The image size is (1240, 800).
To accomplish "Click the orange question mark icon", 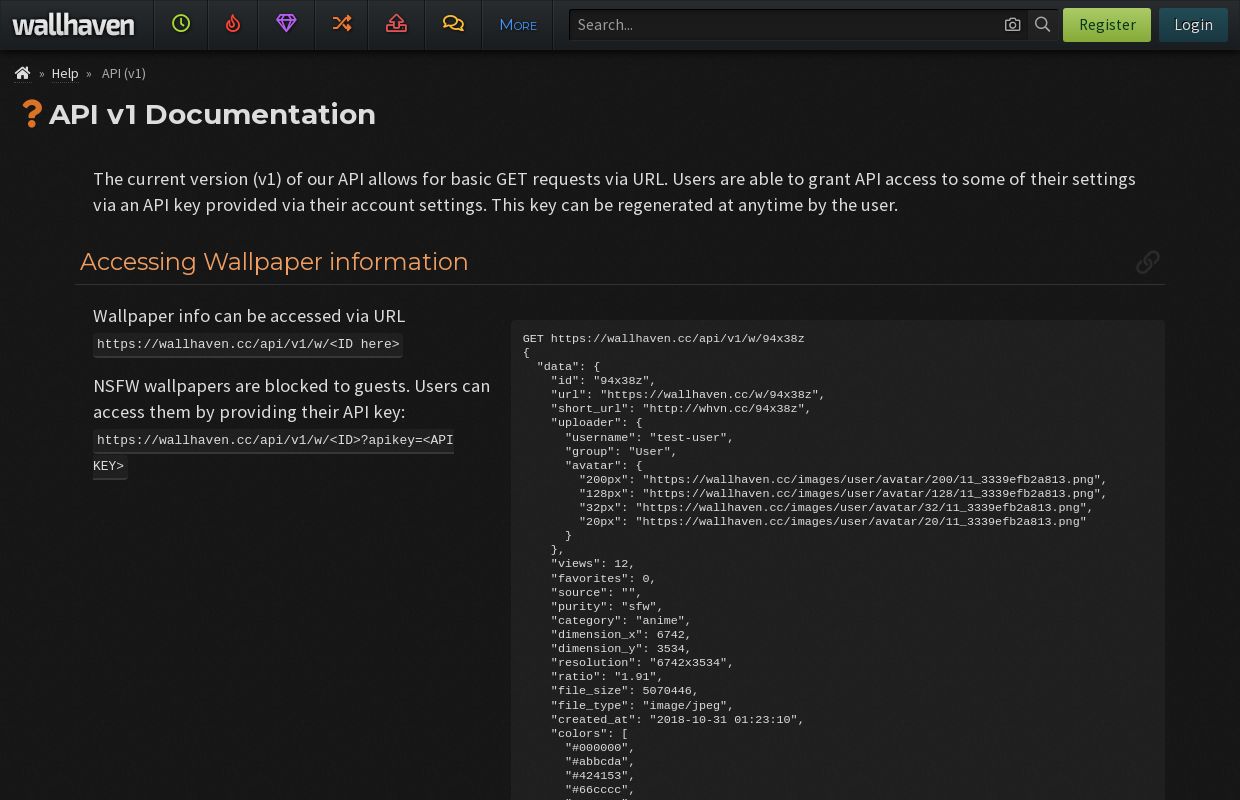I will (32, 114).
